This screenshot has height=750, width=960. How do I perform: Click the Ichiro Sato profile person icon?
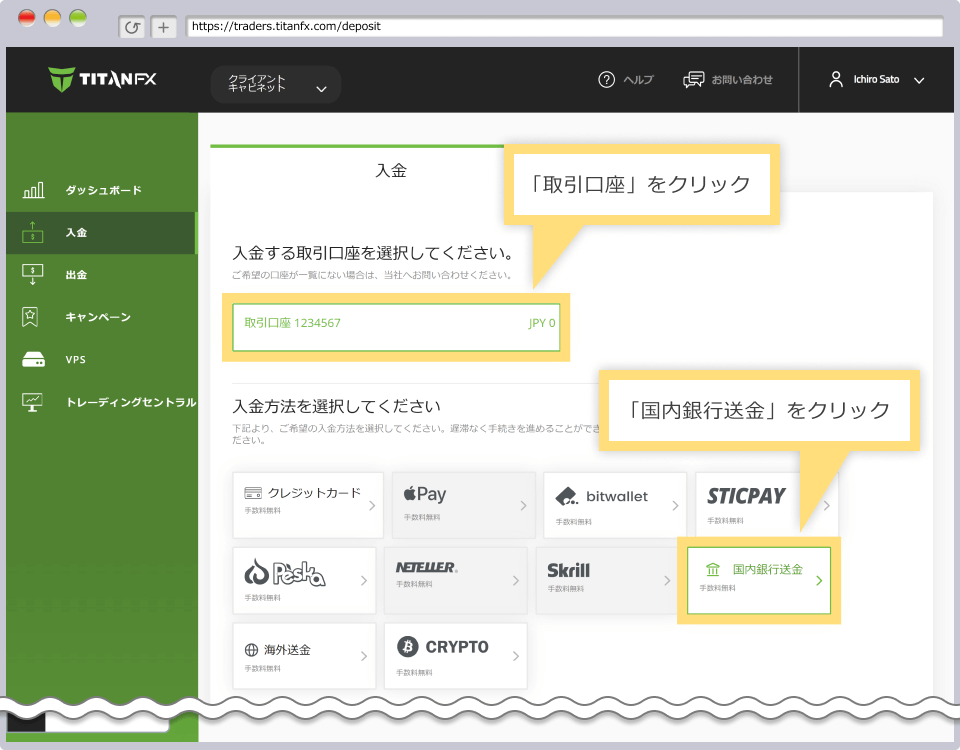[x=836, y=79]
